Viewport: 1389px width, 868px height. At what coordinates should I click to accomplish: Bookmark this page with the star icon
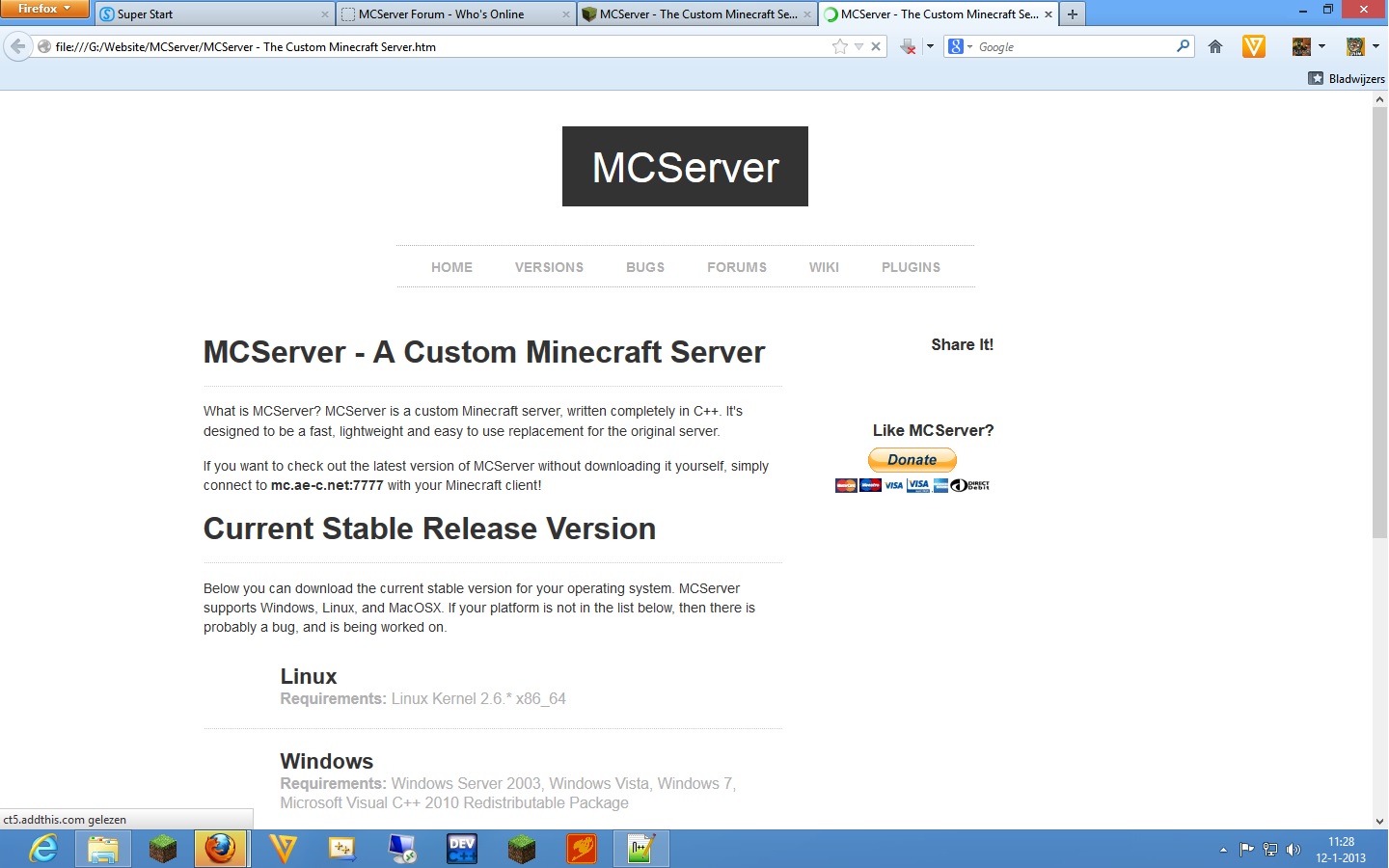839,46
